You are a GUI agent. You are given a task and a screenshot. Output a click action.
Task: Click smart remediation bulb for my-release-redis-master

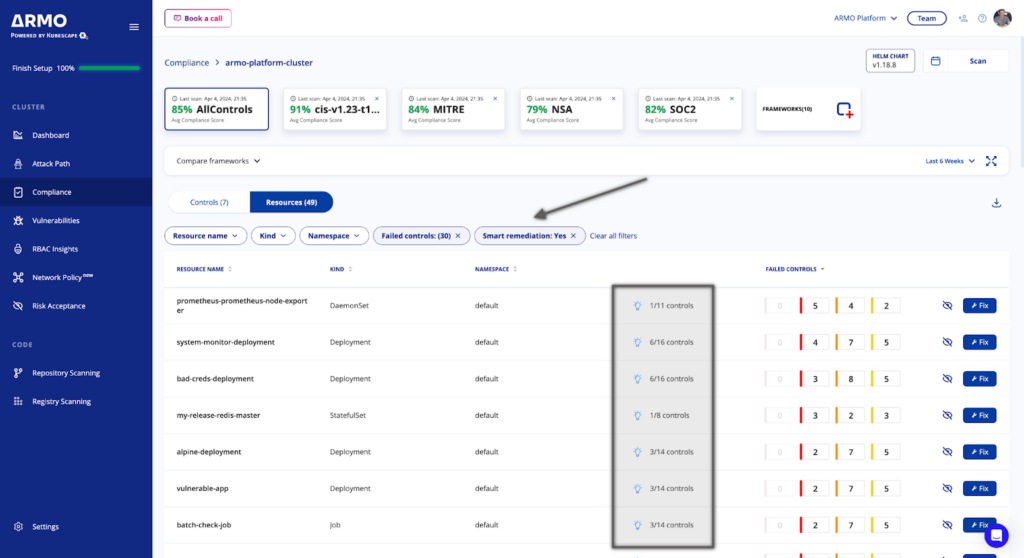pos(637,415)
